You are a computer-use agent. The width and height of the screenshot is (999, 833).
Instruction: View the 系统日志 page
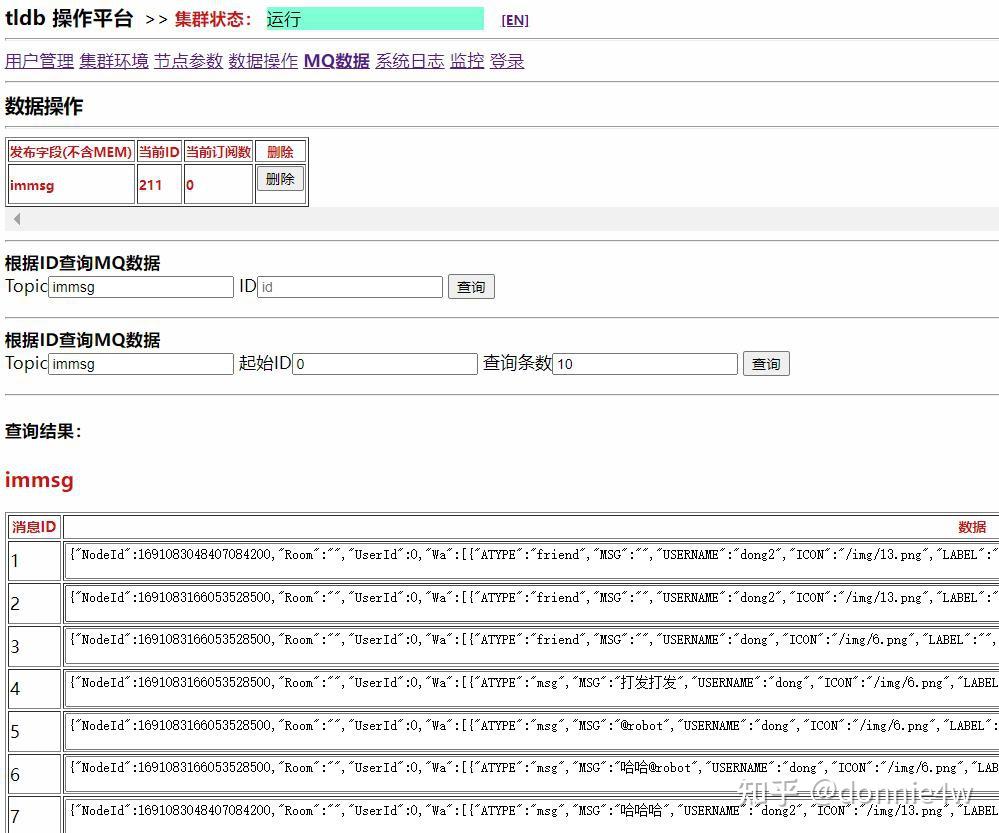point(409,61)
